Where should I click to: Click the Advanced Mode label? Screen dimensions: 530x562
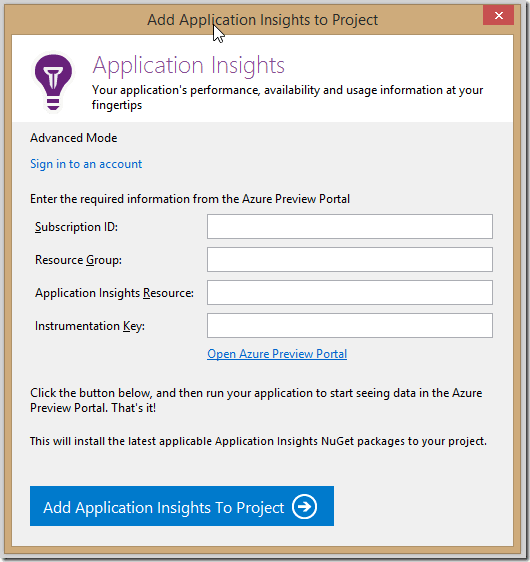pyautogui.click(x=73, y=138)
